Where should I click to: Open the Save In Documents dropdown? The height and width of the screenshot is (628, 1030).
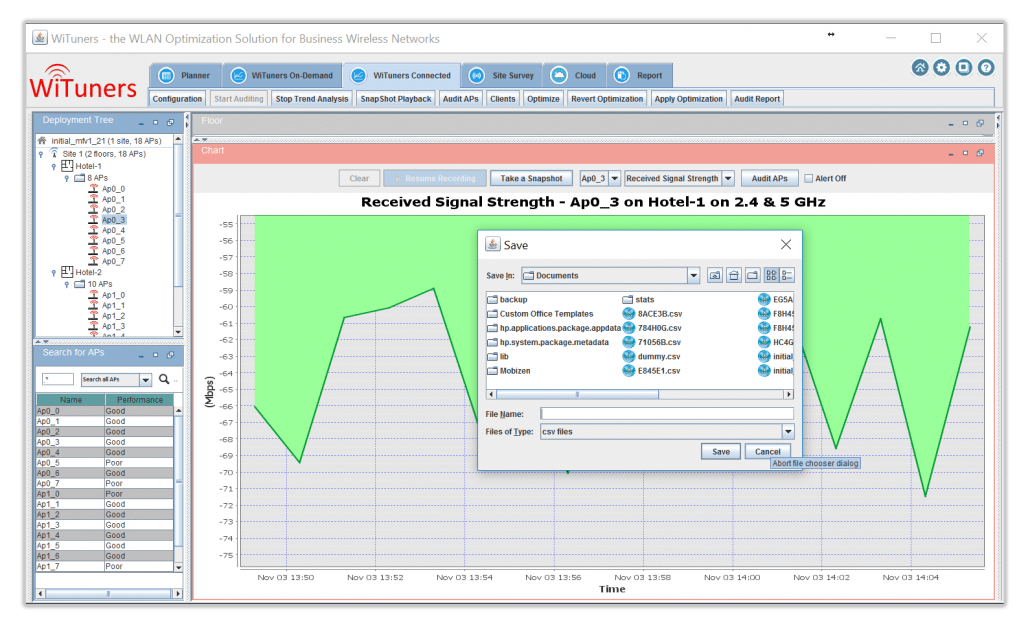click(693, 276)
